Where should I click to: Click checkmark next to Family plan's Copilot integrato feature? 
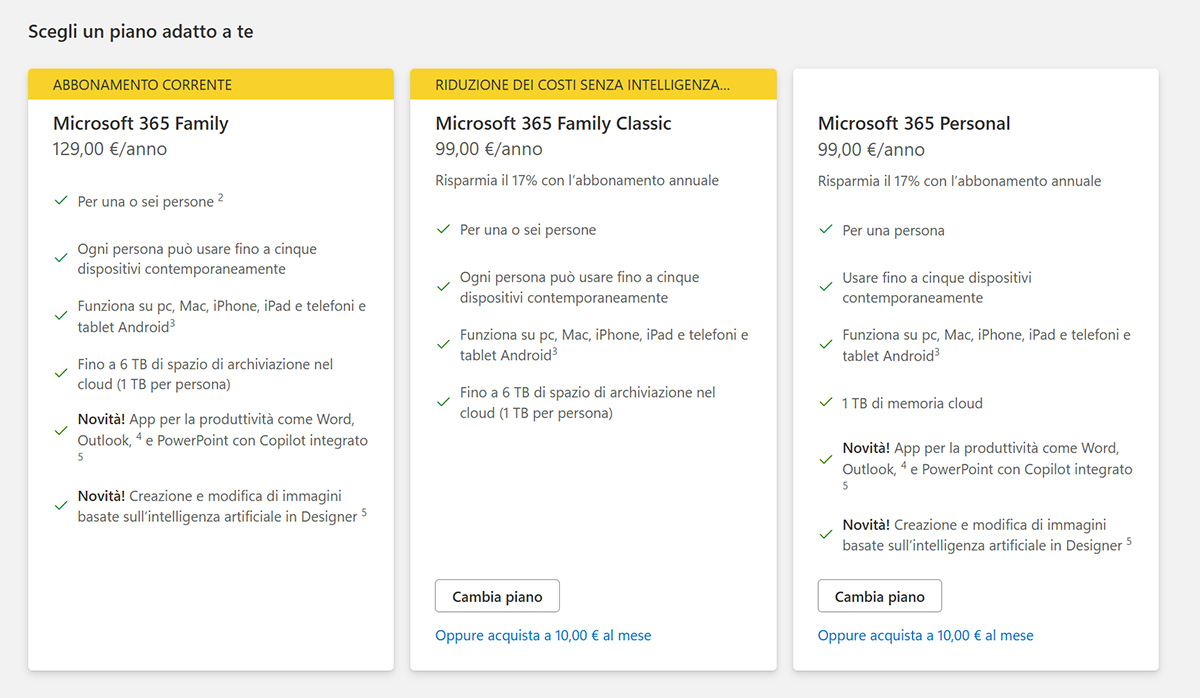(x=61, y=430)
